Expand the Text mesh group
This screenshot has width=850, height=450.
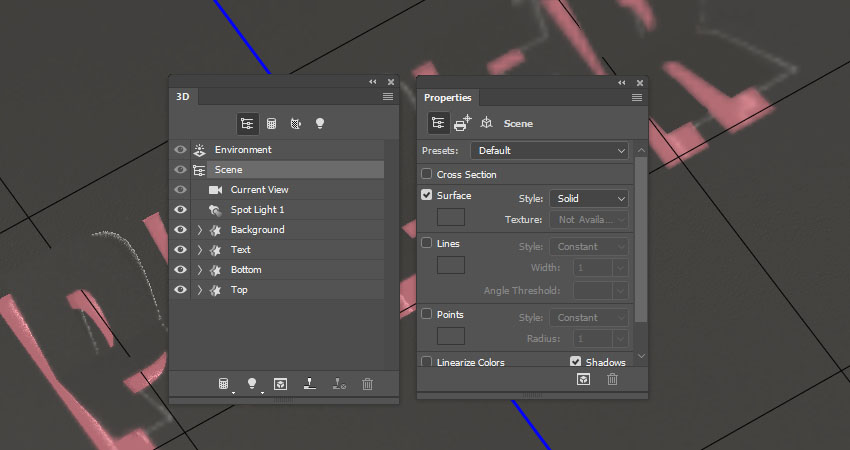(x=199, y=250)
